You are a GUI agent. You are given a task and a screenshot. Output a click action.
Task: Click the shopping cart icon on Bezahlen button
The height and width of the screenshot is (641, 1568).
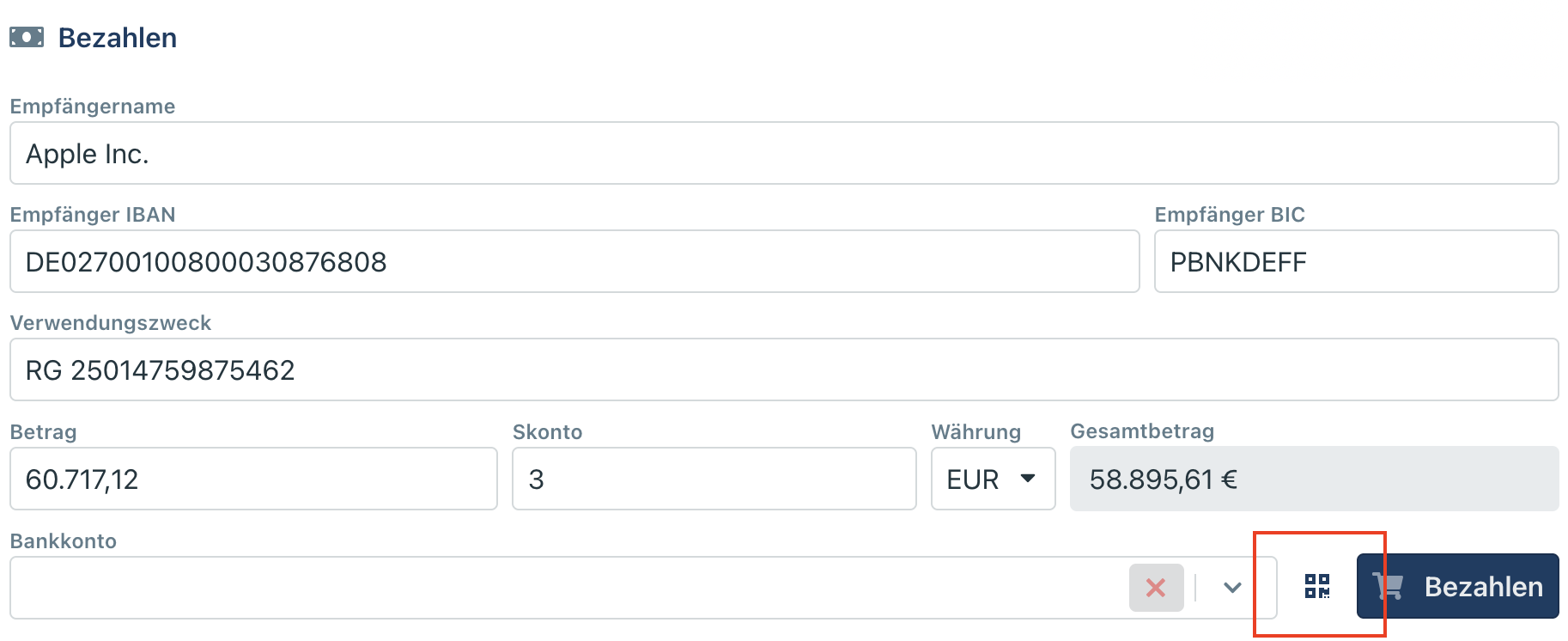[x=1389, y=587]
